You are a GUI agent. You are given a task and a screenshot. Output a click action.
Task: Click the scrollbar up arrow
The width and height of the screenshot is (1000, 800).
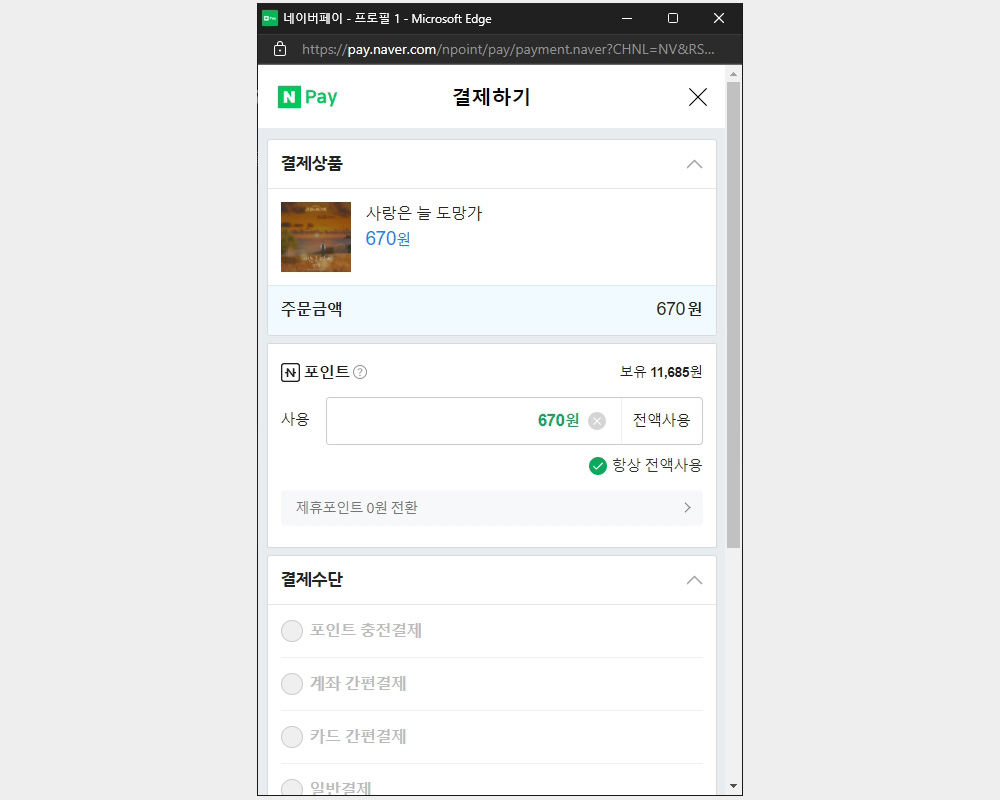[733, 75]
